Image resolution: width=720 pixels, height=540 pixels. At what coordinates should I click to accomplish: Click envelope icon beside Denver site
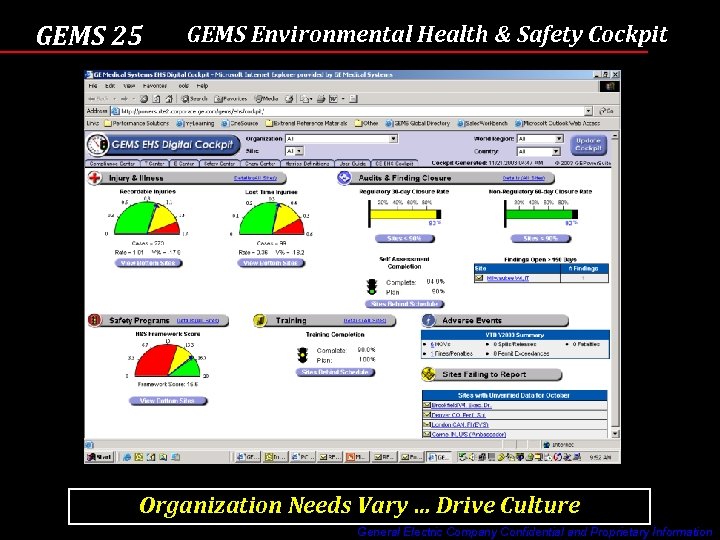click(x=427, y=415)
